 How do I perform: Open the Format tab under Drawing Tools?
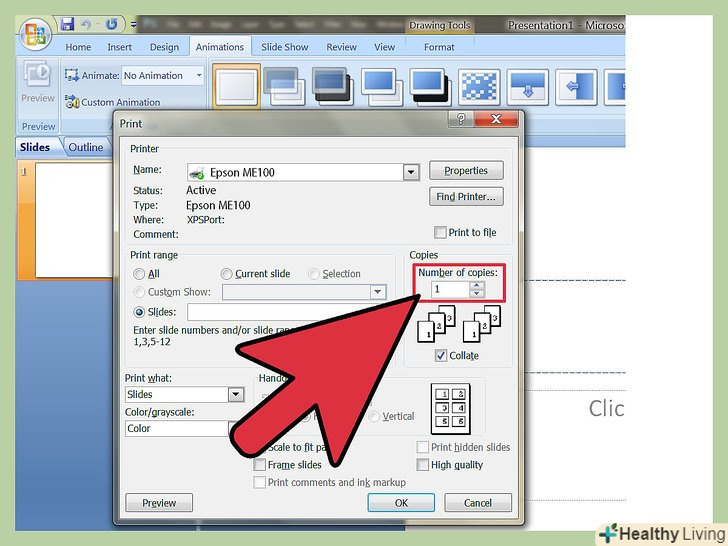pos(439,47)
